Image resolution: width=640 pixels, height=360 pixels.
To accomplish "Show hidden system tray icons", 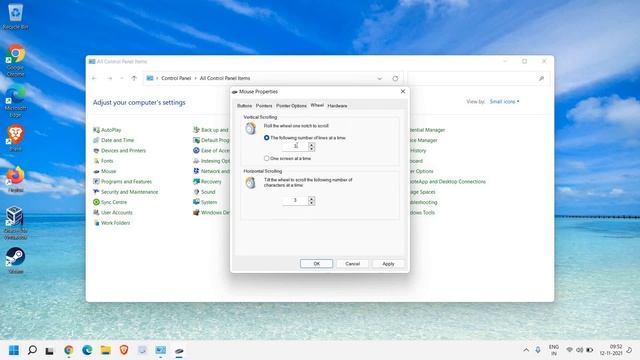I will point(526,350).
